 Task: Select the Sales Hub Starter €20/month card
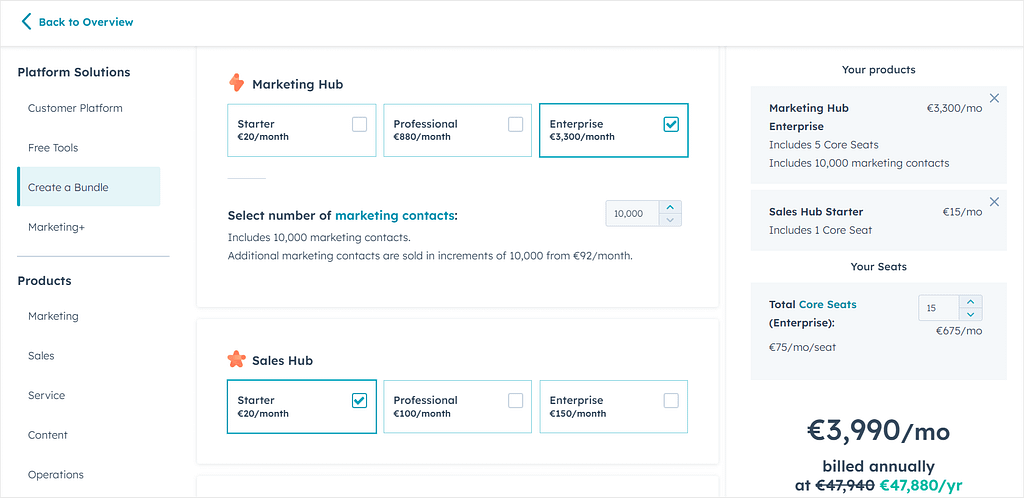pos(302,407)
